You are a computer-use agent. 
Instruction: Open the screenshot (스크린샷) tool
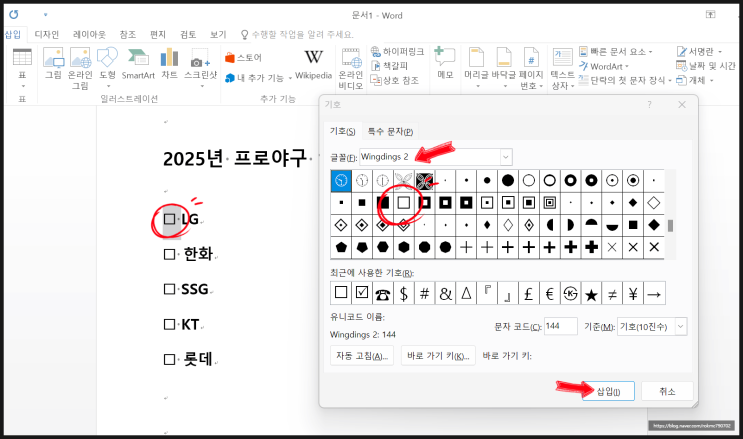[200, 67]
